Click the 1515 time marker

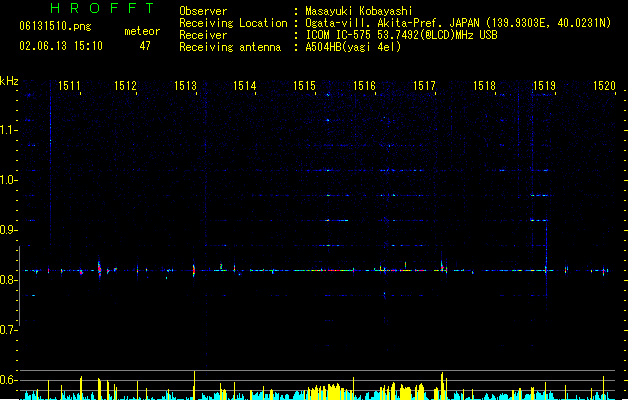click(x=304, y=86)
